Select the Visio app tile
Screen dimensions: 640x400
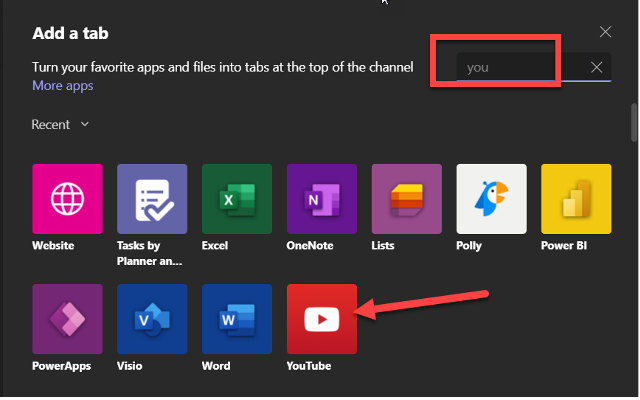tap(152, 319)
